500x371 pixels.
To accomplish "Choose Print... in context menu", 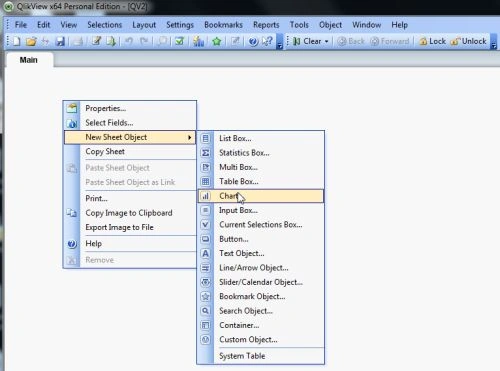I will coord(130,198).
